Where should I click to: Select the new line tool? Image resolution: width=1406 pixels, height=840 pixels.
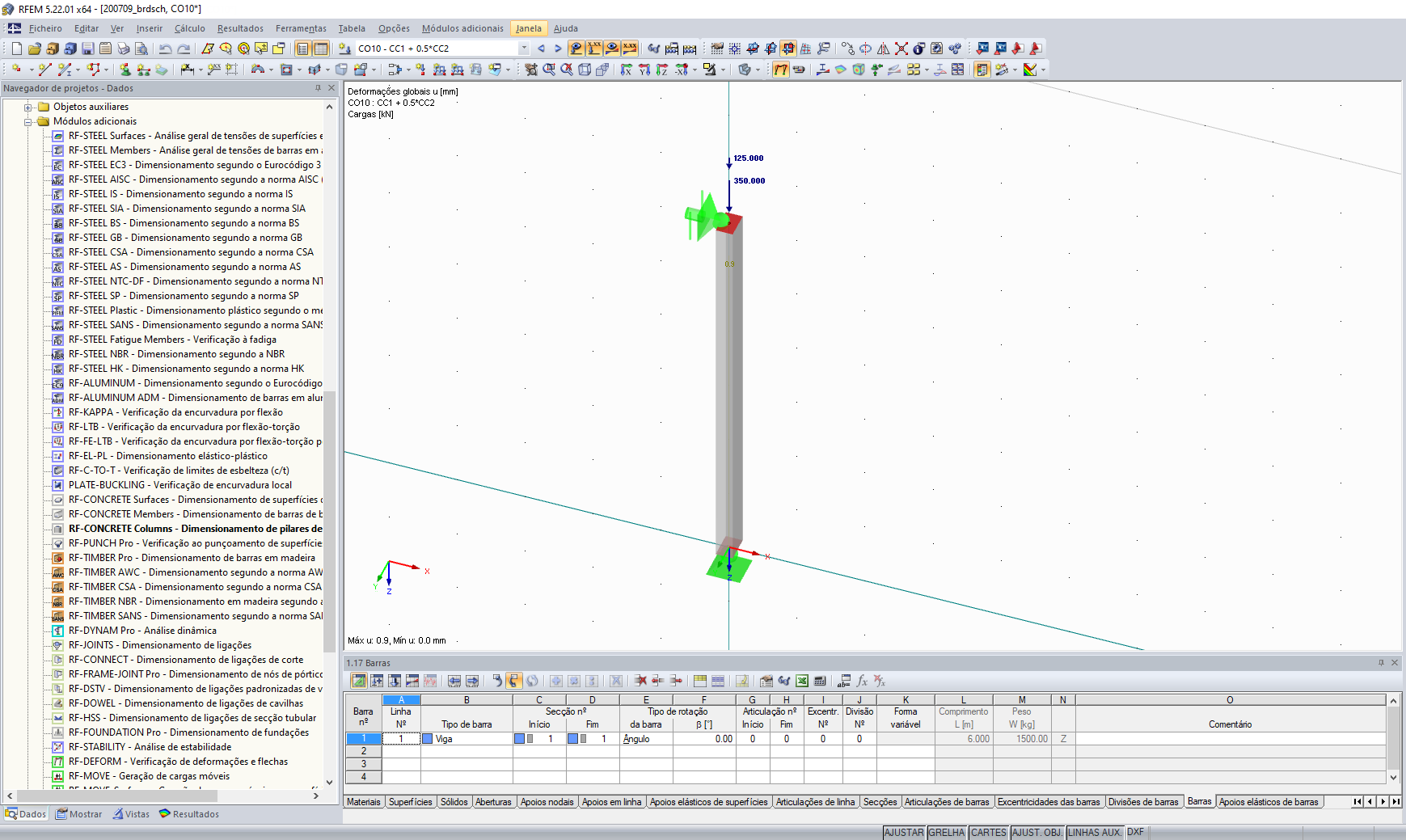pos(45,70)
